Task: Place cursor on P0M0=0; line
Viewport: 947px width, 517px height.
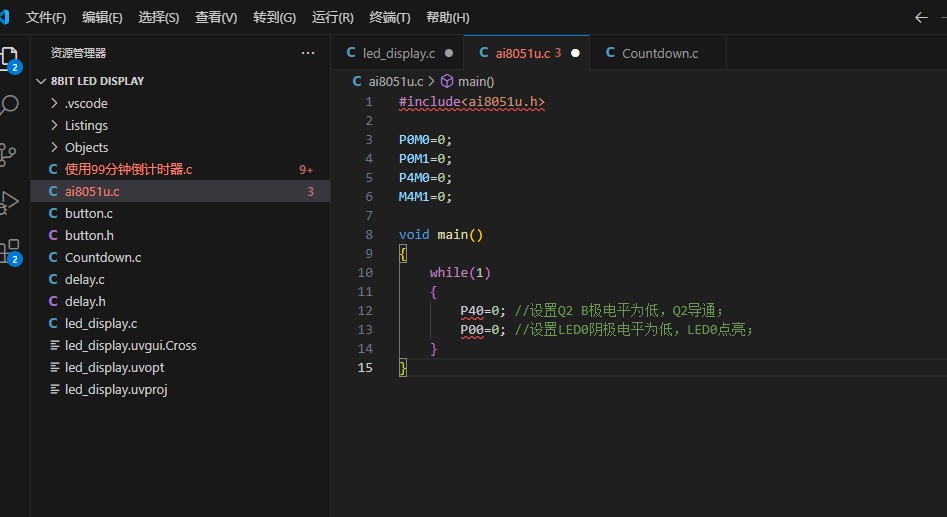Action: [x=425, y=140]
